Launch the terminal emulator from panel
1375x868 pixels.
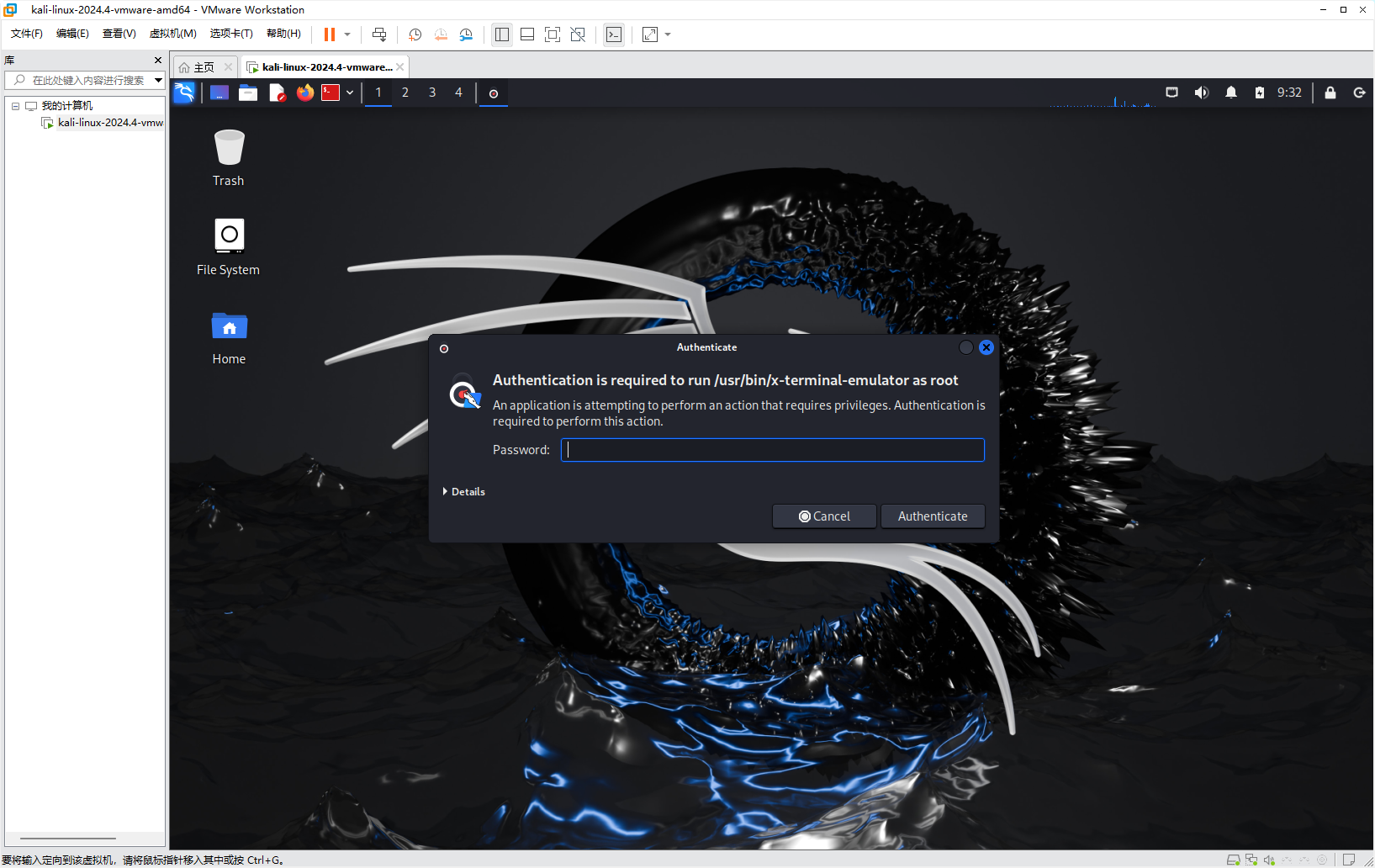(x=331, y=93)
